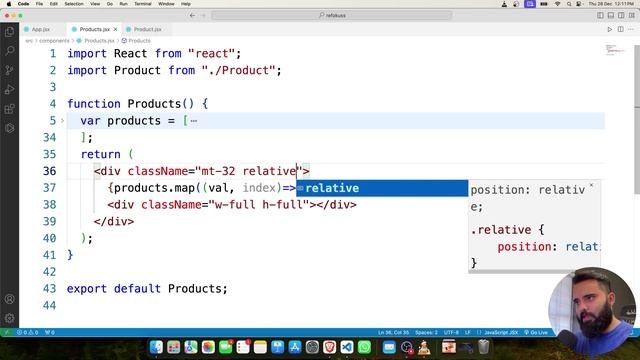Click 'components' in breadcrumb path
Screen dimensions: 640x360
coord(54,41)
